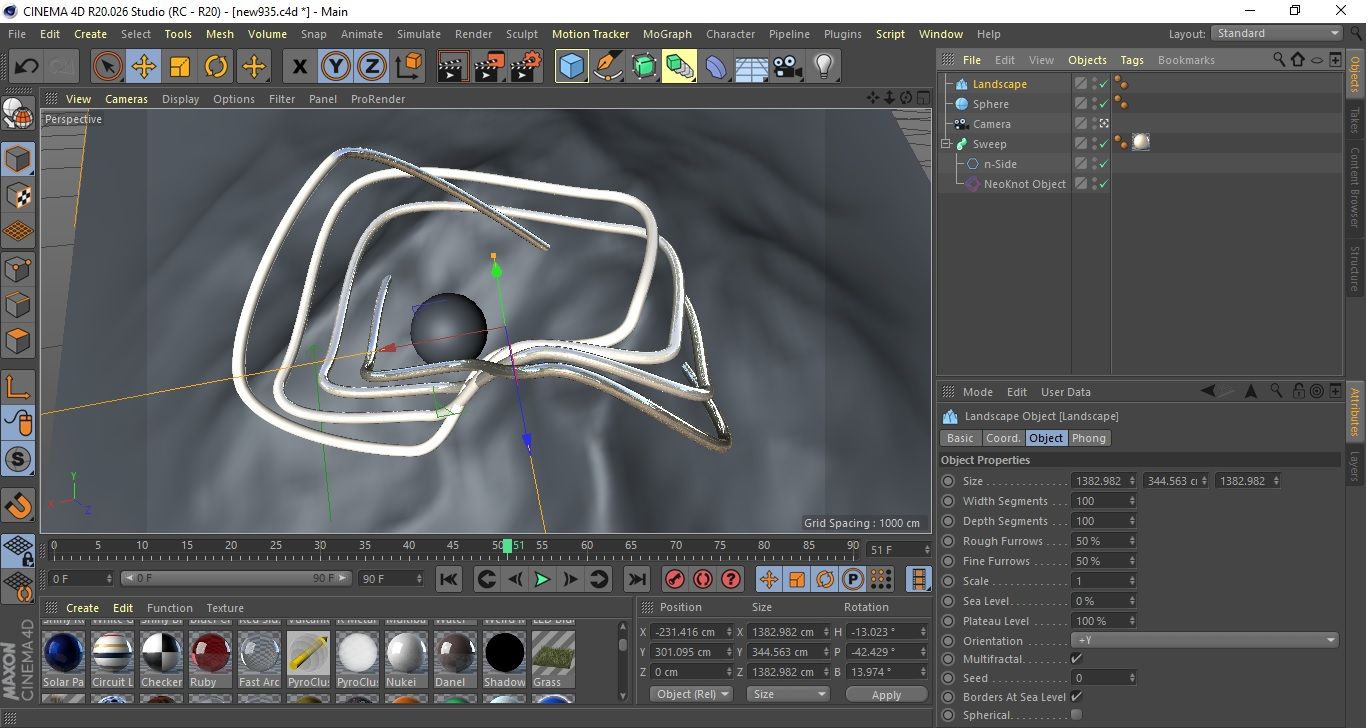
Task: Open the MoGraph menu
Action: (667, 33)
